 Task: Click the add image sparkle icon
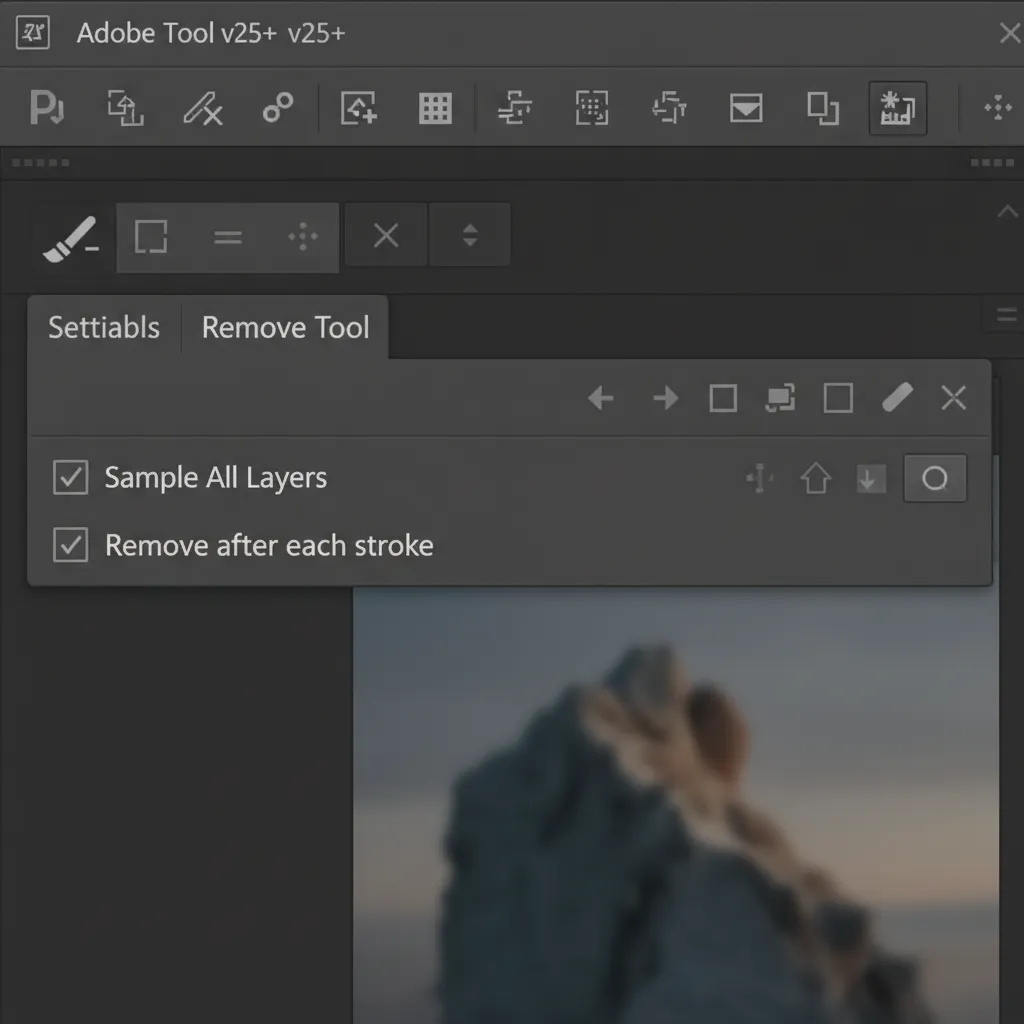(x=359, y=108)
